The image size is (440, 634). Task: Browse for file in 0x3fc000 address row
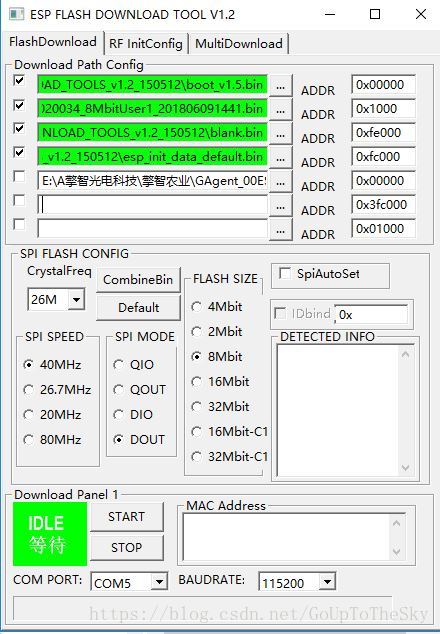[280, 205]
